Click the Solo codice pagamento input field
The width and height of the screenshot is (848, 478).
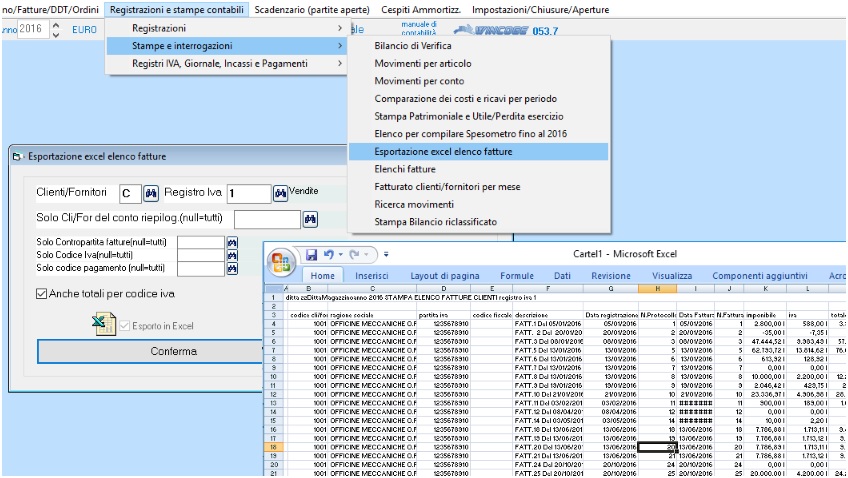pos(201,269)
